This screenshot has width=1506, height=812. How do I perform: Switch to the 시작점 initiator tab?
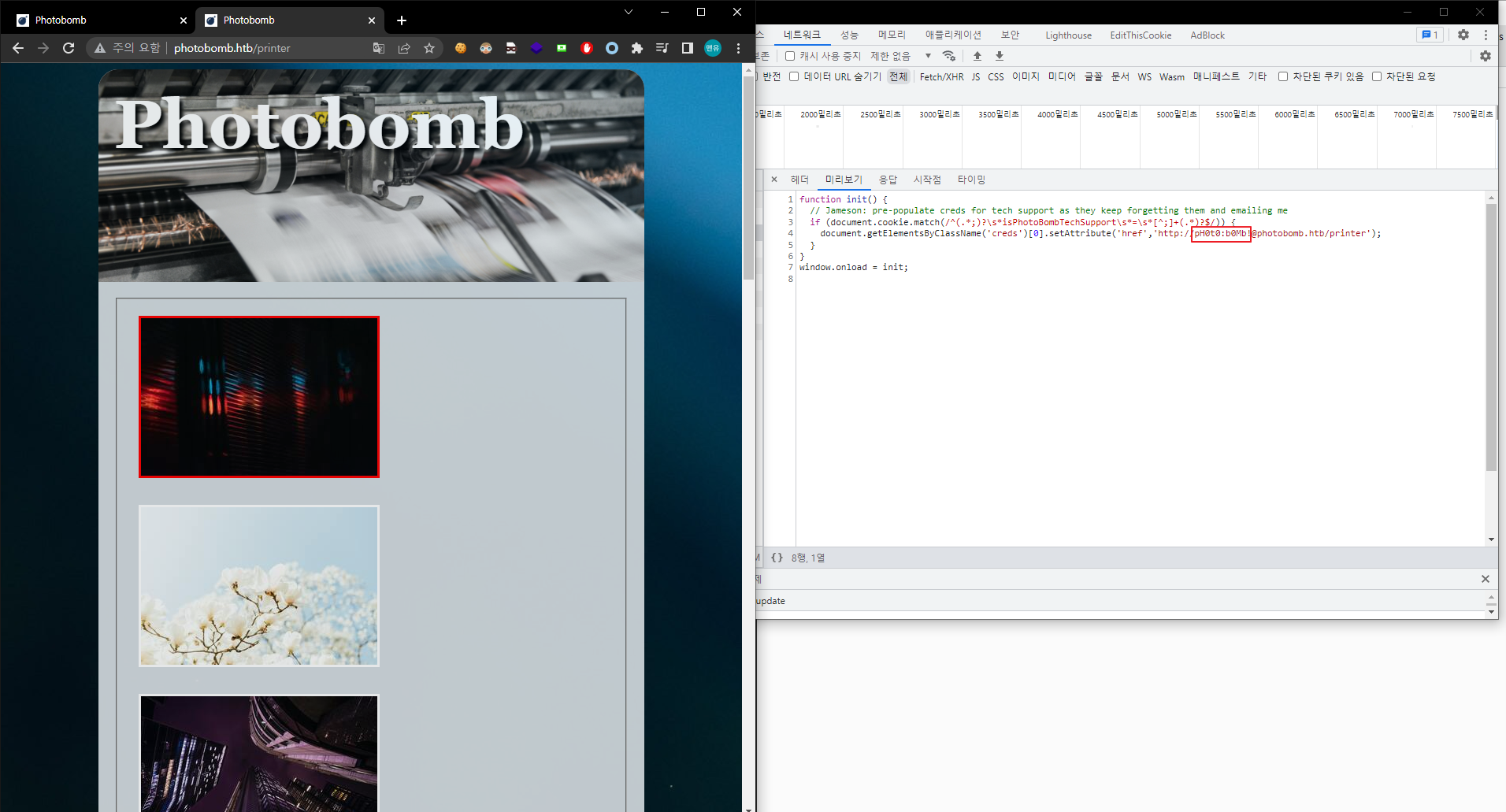coord(927,180)
